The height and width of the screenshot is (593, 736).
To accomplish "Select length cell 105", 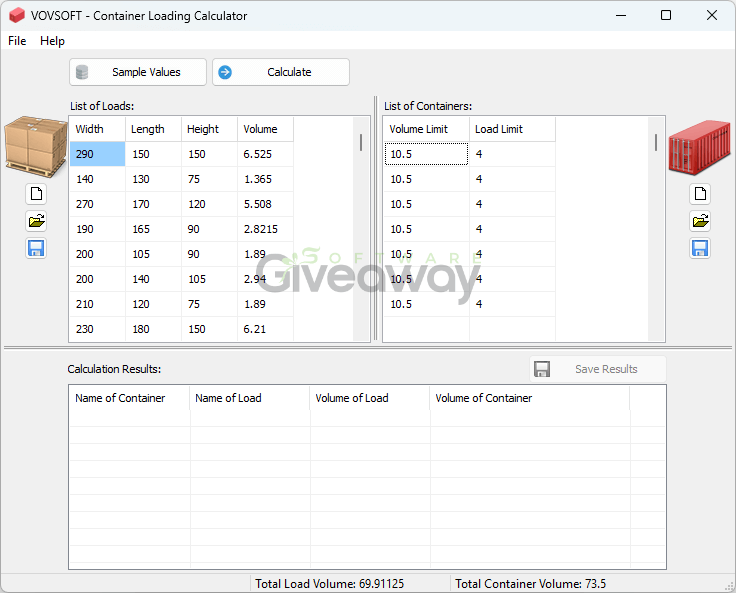I will (x=153, y=254).
